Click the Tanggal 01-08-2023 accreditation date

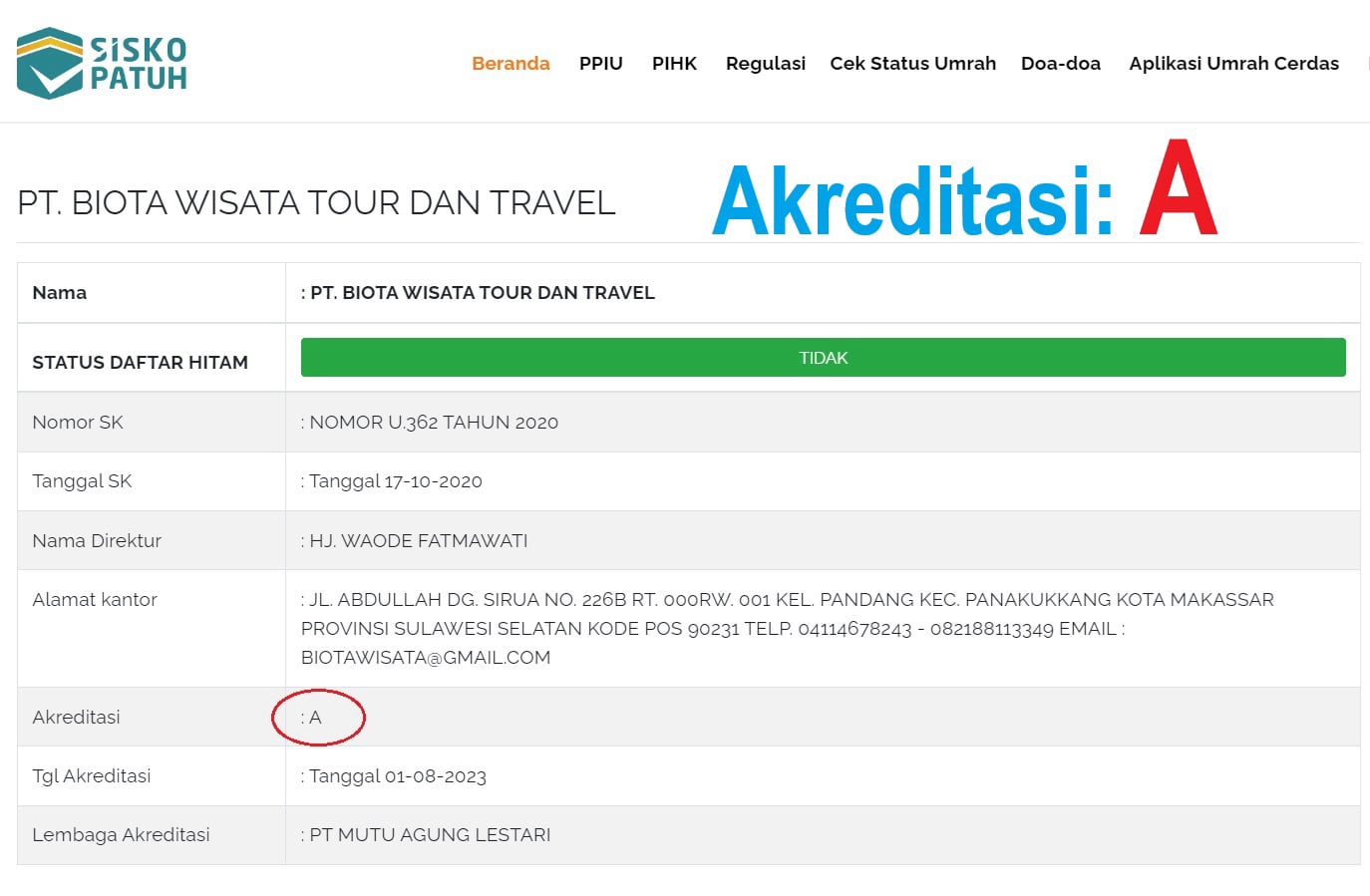397,776
